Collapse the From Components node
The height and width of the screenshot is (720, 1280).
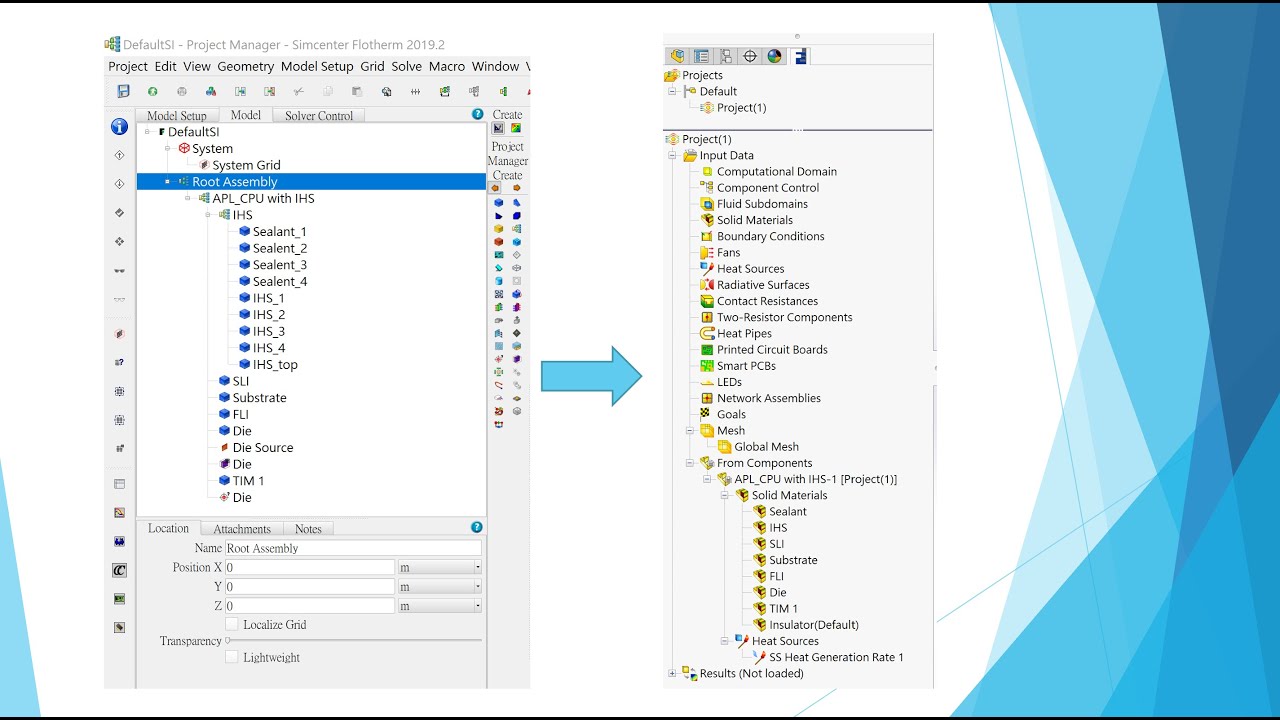click(690, 463)
